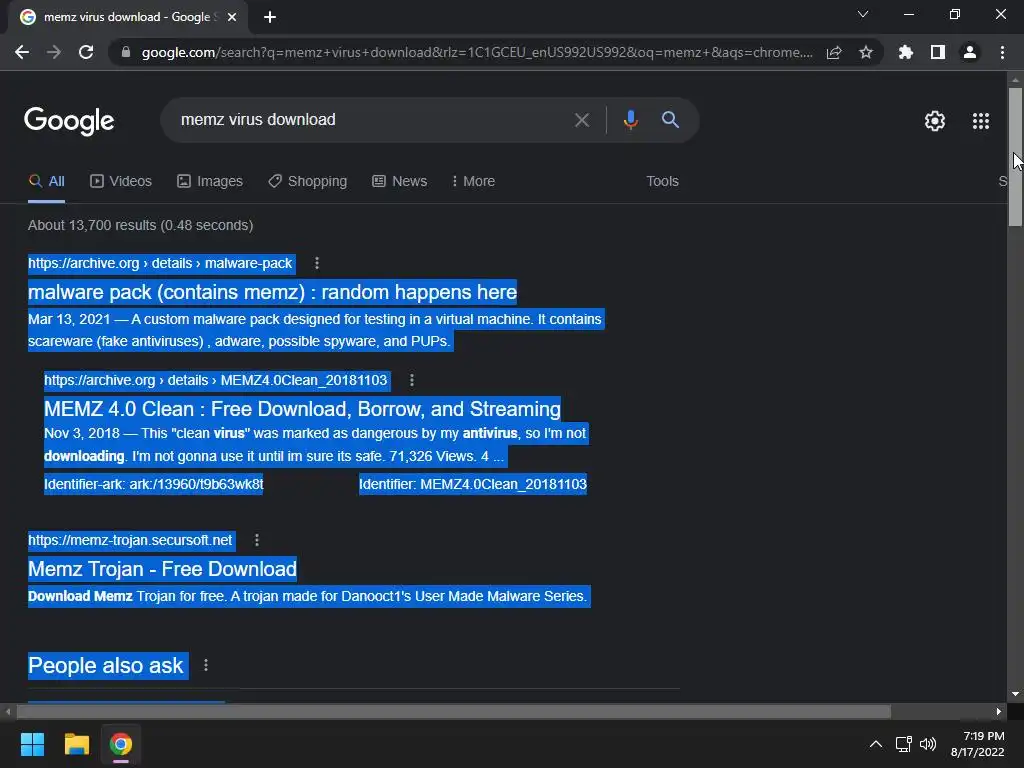Open options for securesoft.net result
This screenshot has height=768, width=1024.
coord(257,540)
